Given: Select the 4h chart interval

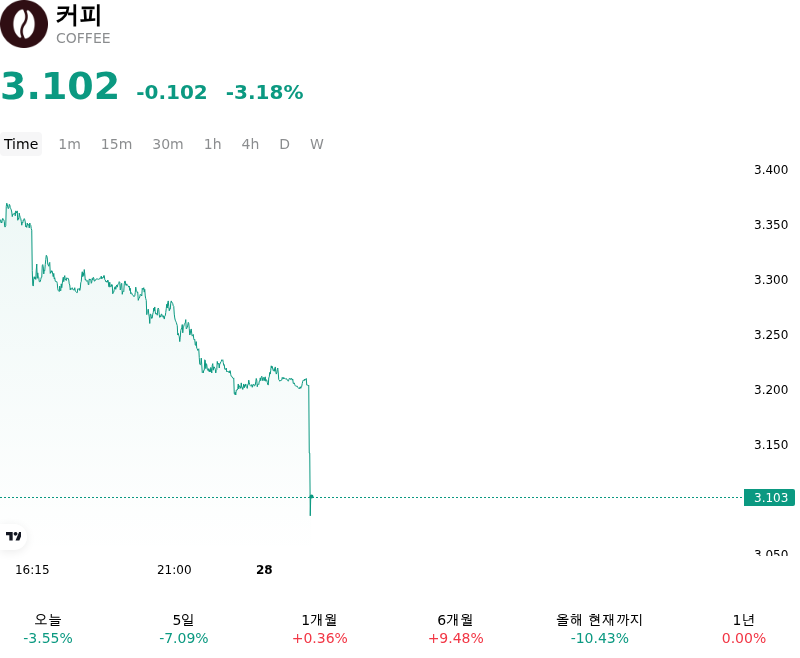Looking at the screenshot, I should (250, 144).
